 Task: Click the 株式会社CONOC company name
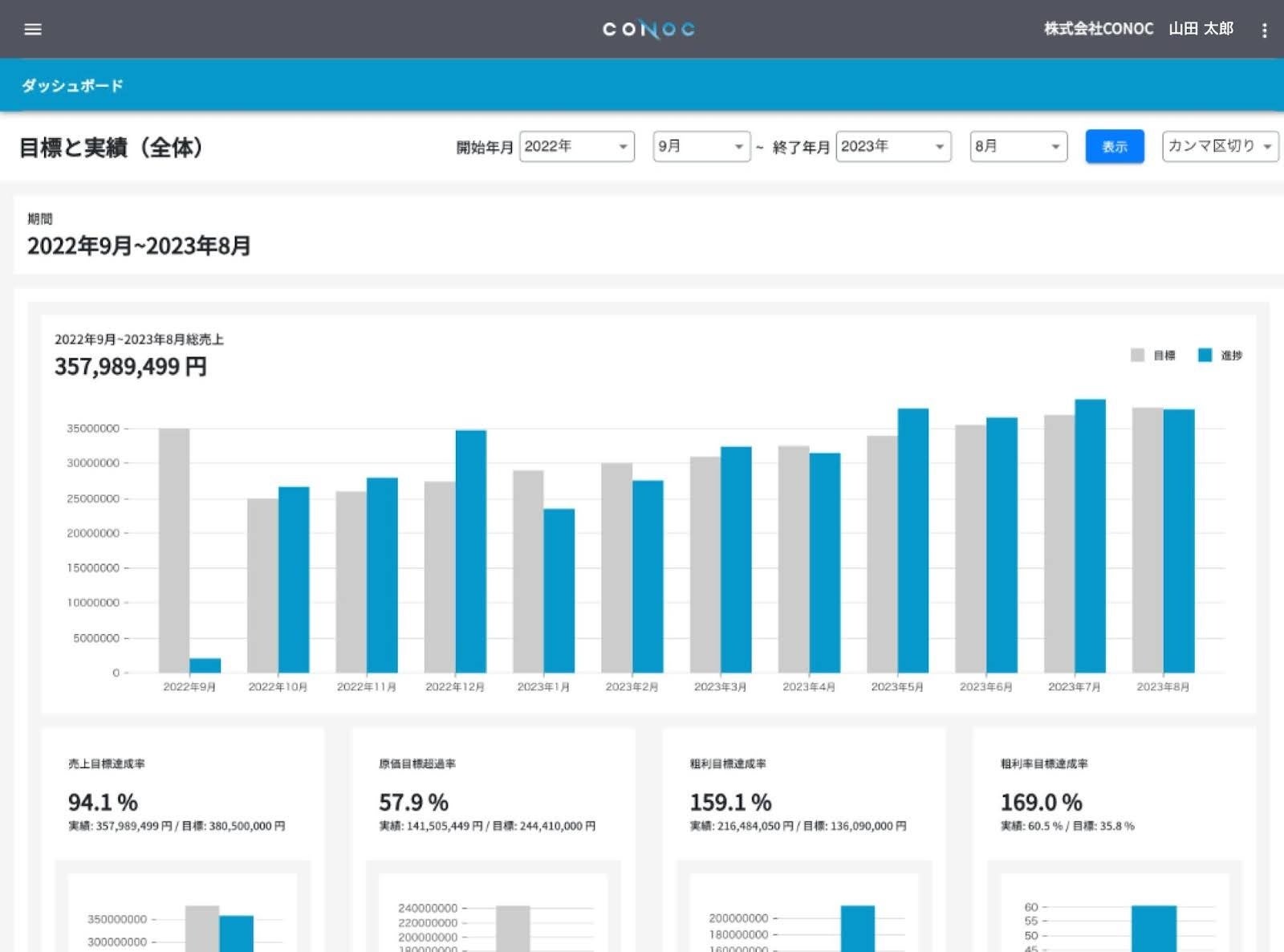coord(1099,29)
